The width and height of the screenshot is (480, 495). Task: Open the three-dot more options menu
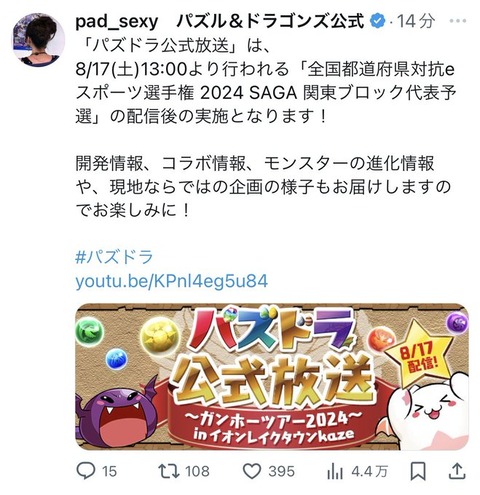[x=458, y=21]
